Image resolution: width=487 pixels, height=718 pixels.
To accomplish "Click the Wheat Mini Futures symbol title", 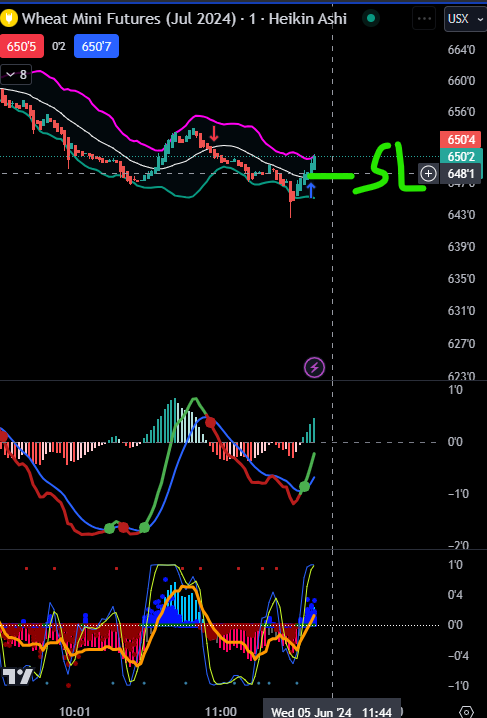I will 122,19.
